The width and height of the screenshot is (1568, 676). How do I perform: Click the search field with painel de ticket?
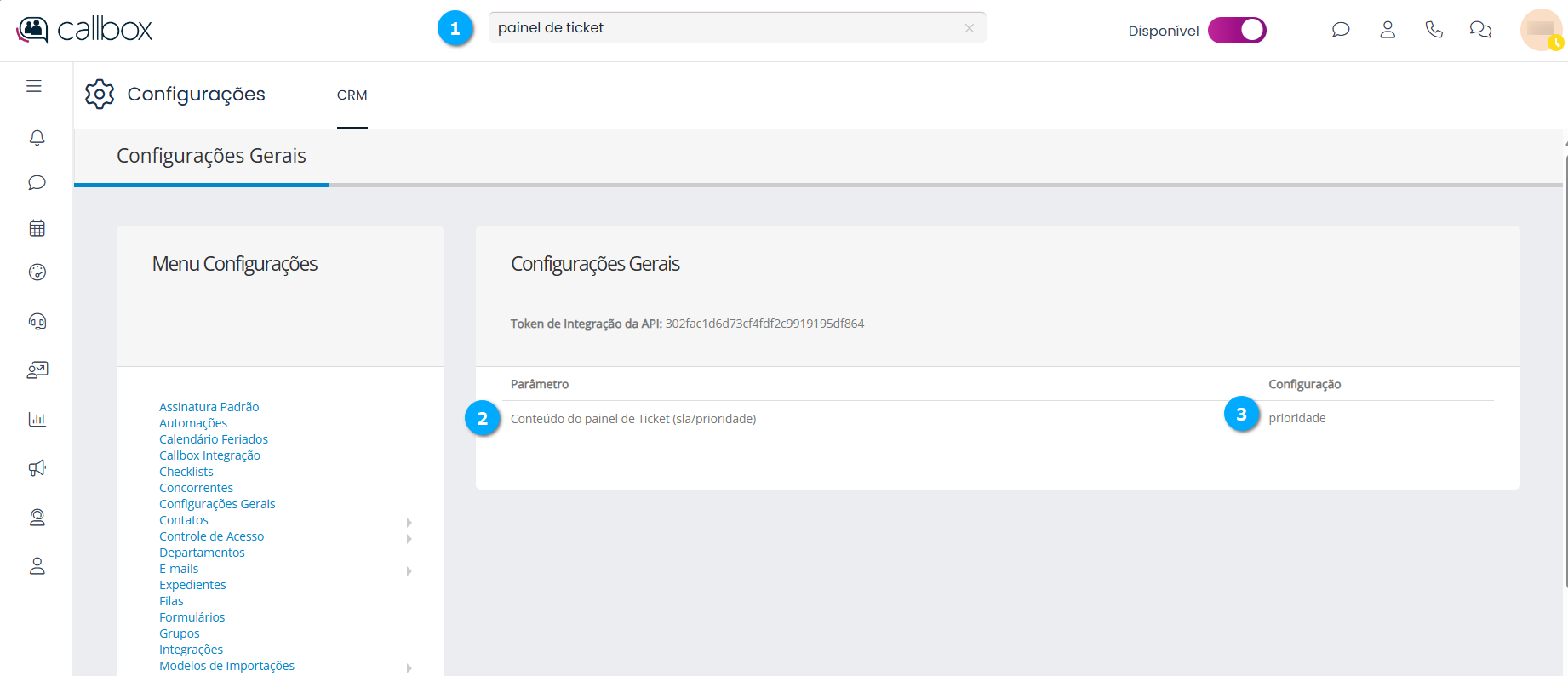pyautogui.click(x=724, y=28)
